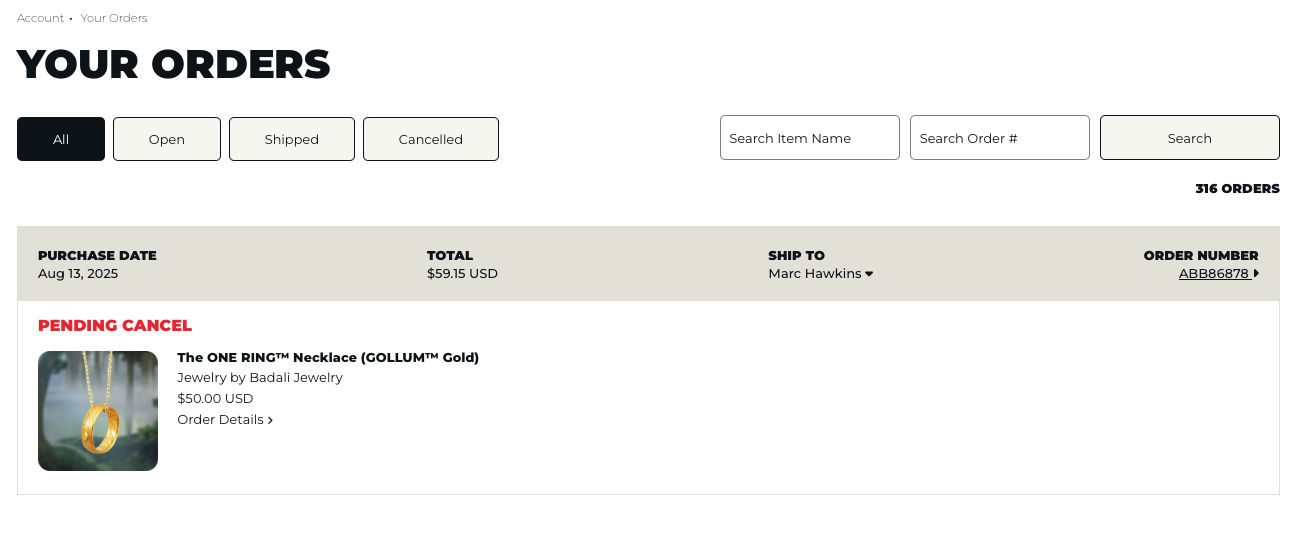This screenshot has width=1298, height=536.
Task: Click the Your Orders breadcrumb item
Action: coord(114,18)
